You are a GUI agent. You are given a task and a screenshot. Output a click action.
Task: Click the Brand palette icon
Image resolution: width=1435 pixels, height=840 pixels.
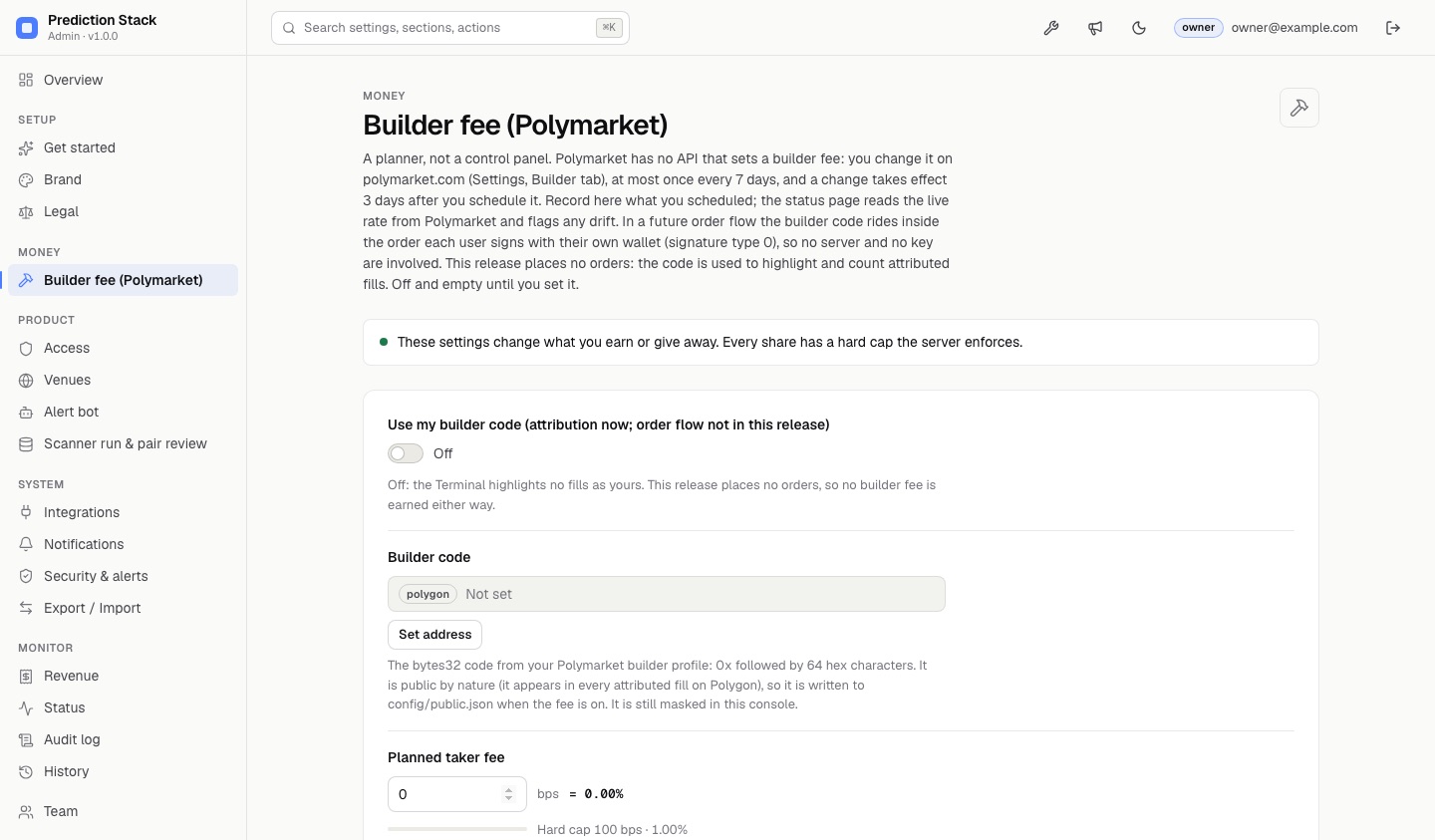tap(26, 180)
